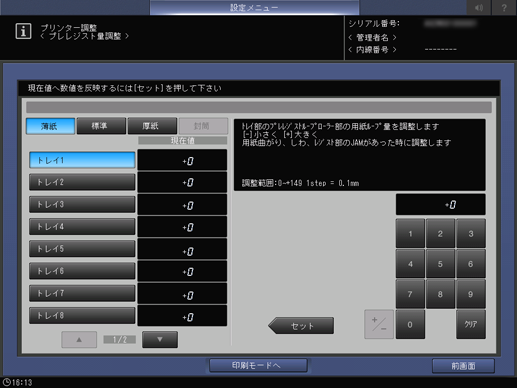Select トレイ6 button
This screenshot has height=388, width=517.
tap(82, 271)
